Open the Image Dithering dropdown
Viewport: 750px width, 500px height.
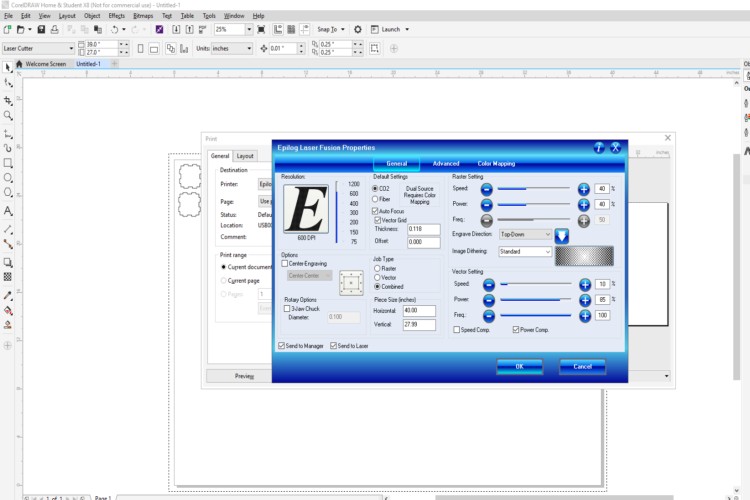(x=525, y=252)
